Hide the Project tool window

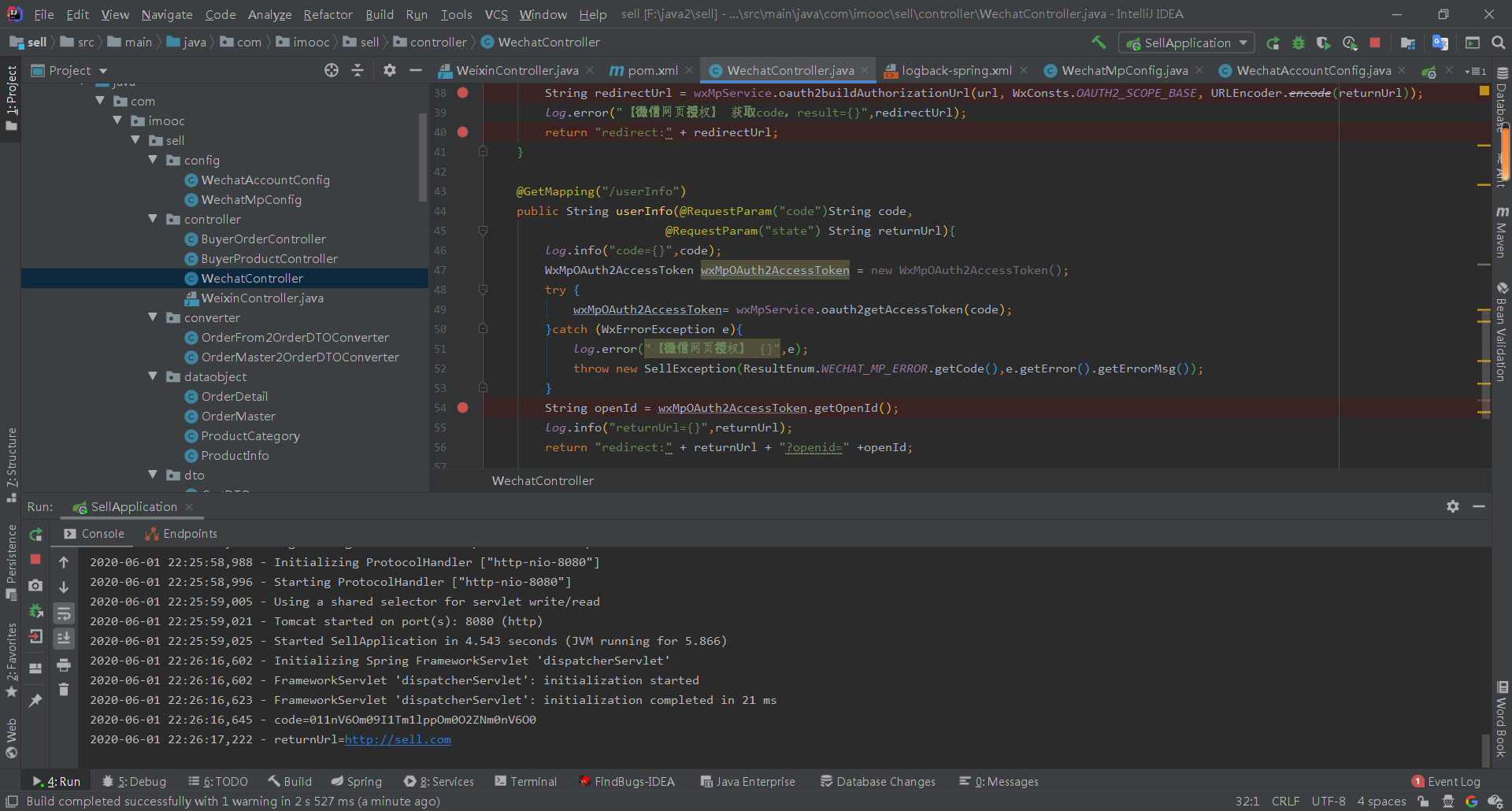pos(416,70)
